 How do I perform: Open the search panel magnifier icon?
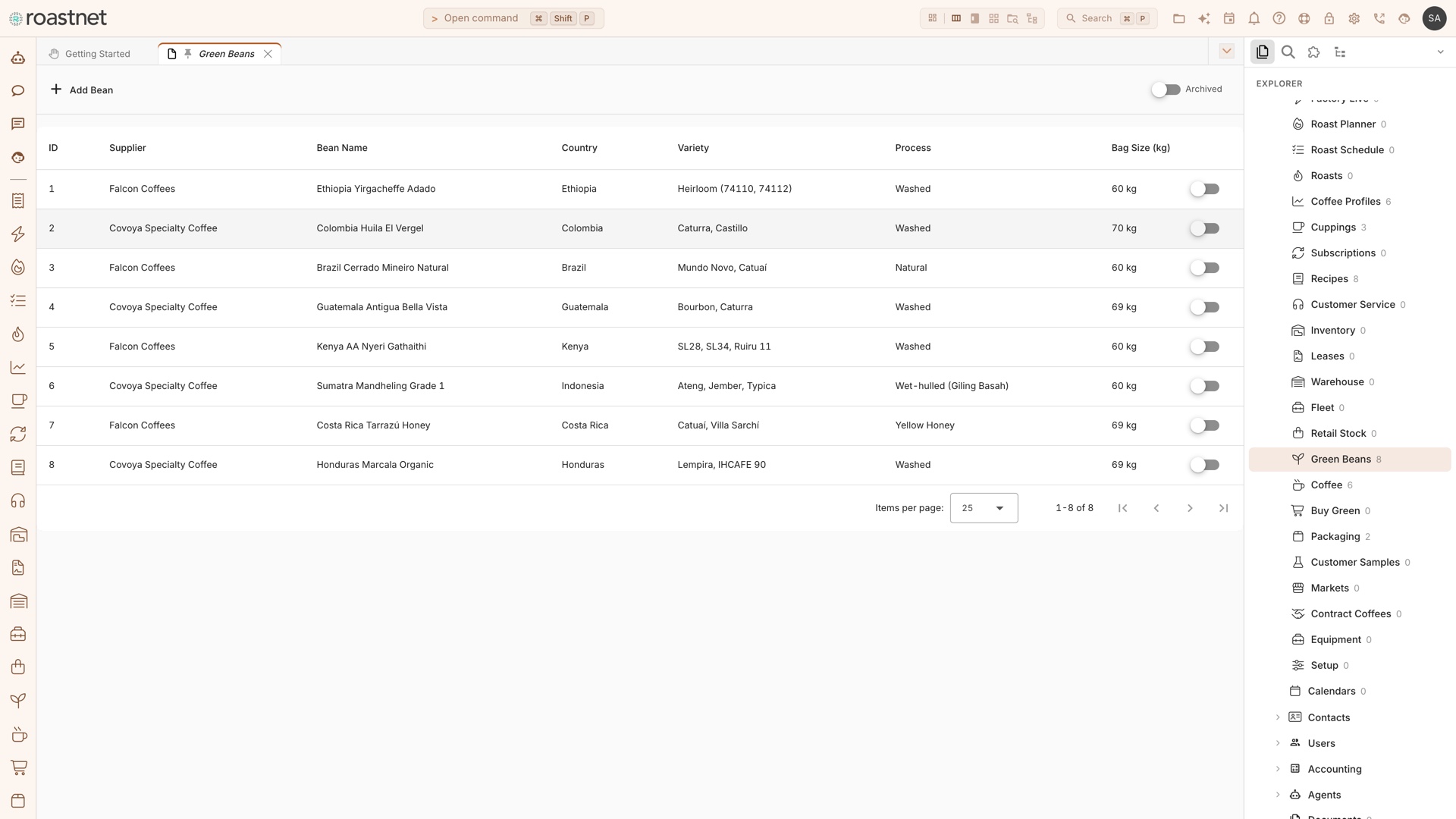pos(1288,52)
